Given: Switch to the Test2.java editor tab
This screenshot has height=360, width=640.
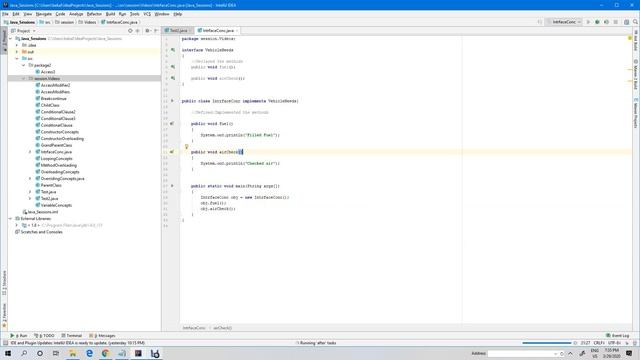Looking at the screenshot, I should pos(178,31).
